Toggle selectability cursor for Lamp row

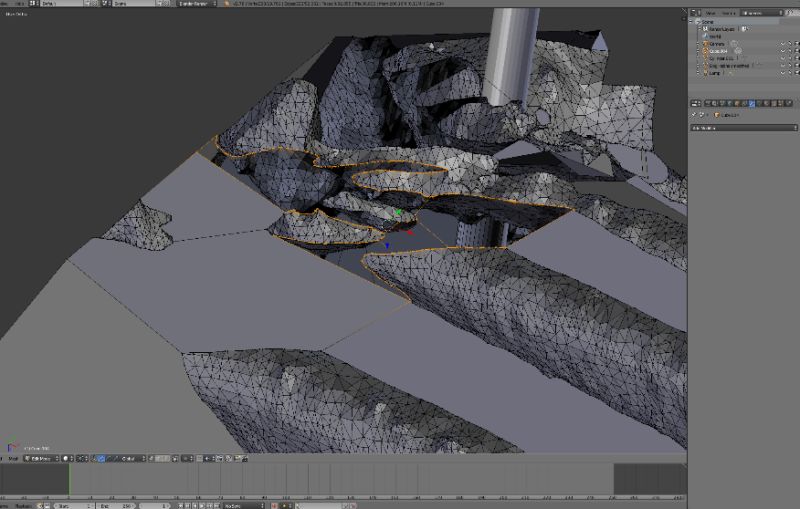pos(790,73)
